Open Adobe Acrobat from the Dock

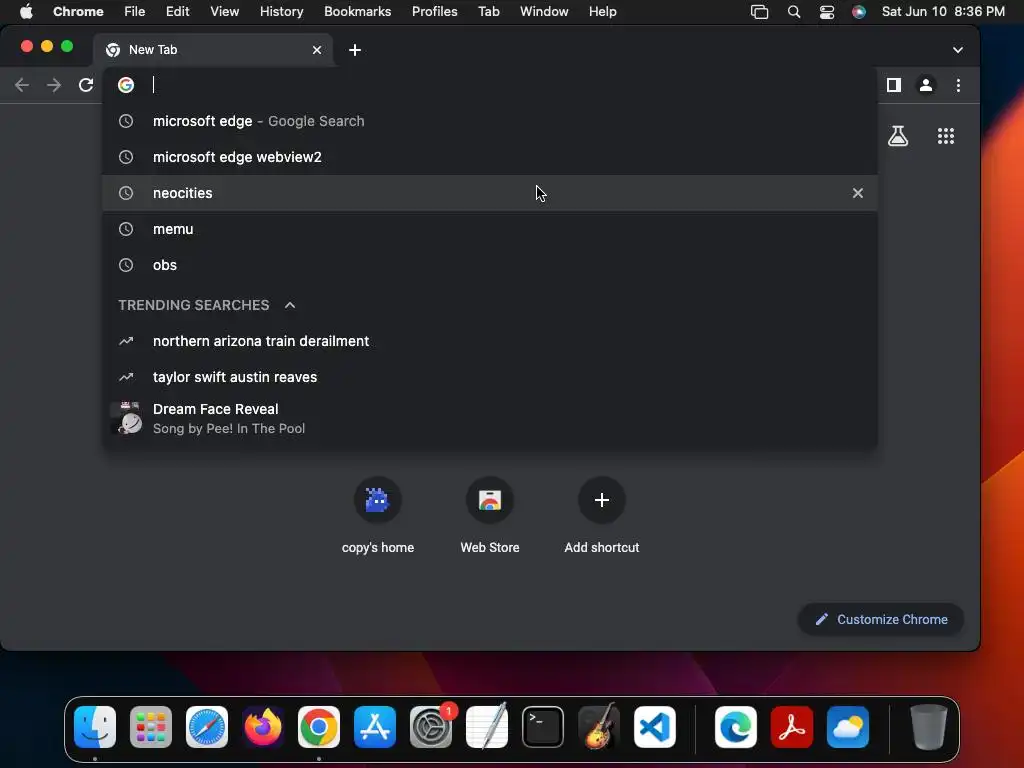[792, 726]
